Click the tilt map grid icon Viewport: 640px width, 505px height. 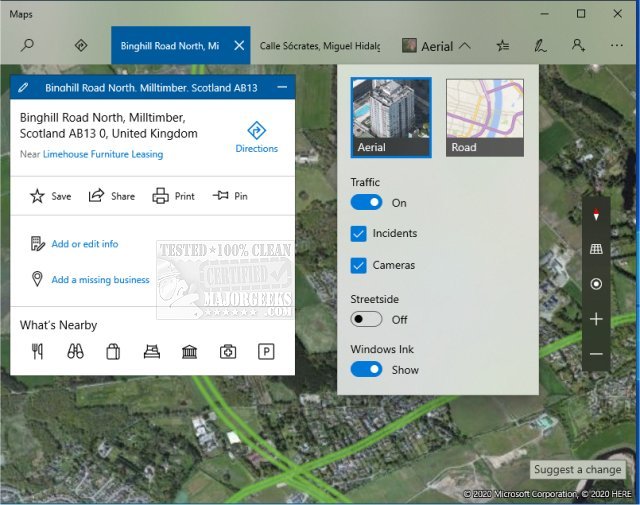coord(596,249)
